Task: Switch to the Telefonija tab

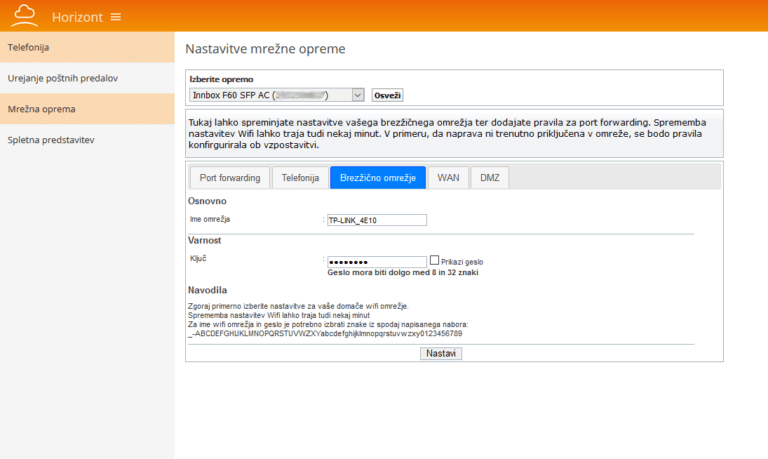Action: pos(300,178)
